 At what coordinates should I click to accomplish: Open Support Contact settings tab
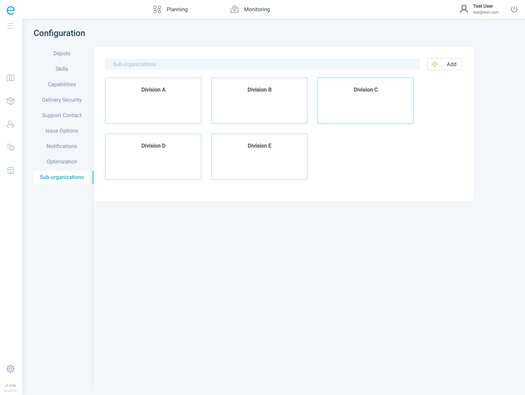[62, 115]
